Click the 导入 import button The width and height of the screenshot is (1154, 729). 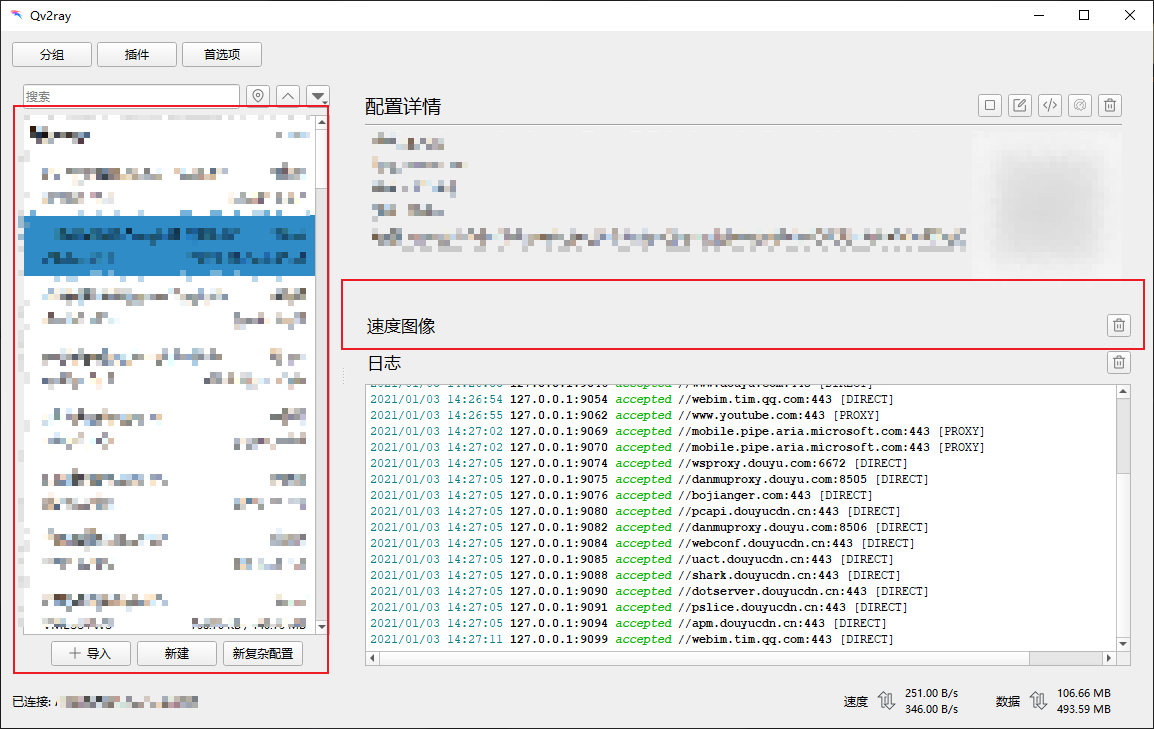[x=91, y=653]
